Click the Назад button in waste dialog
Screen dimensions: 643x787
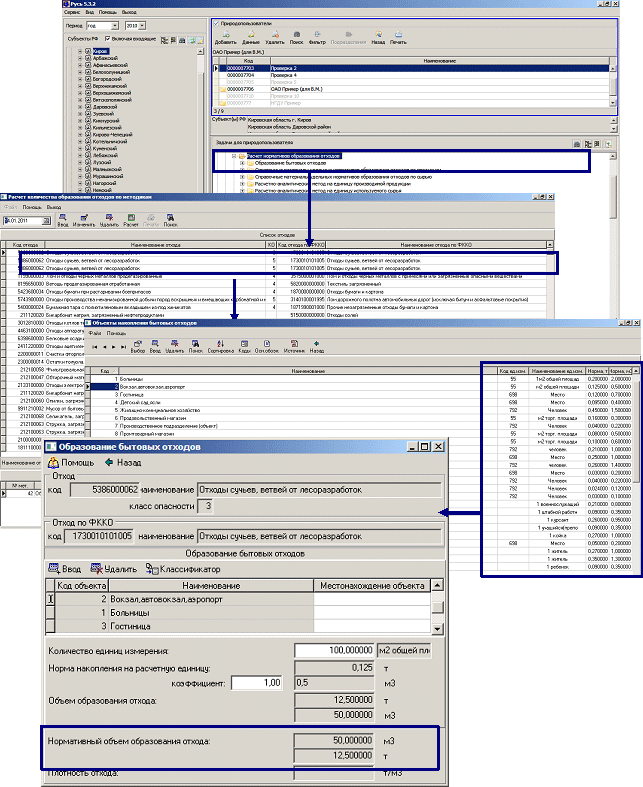tap(123, 463)
